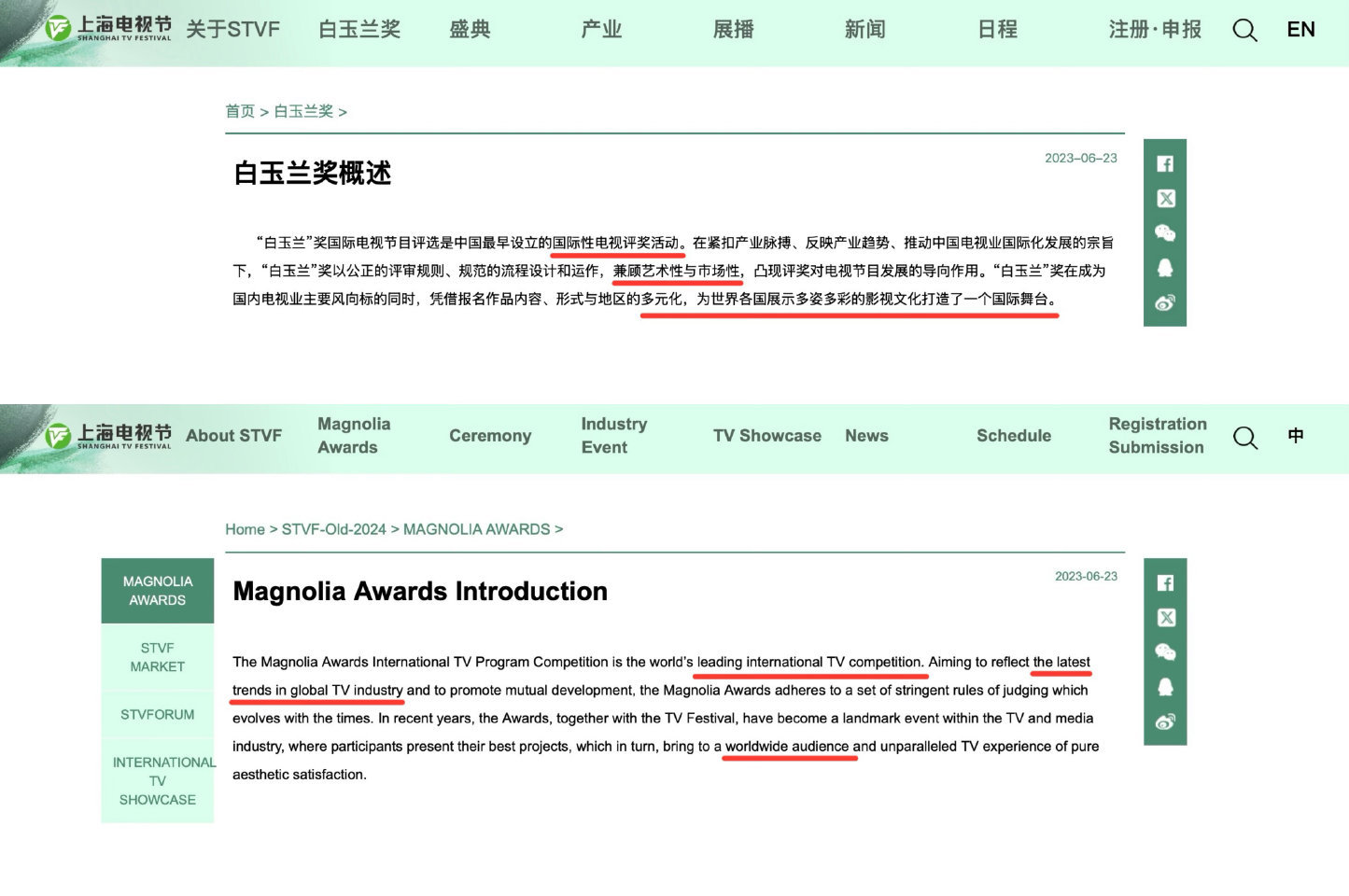
Task: Go to Home via English breadcrumb
Action: [x=245, y=529]
